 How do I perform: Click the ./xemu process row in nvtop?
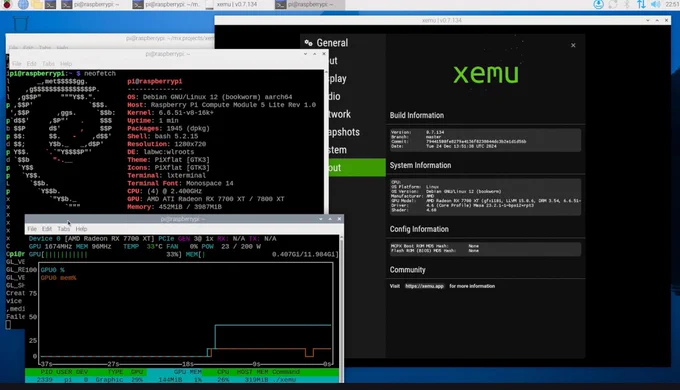point(182,380)
